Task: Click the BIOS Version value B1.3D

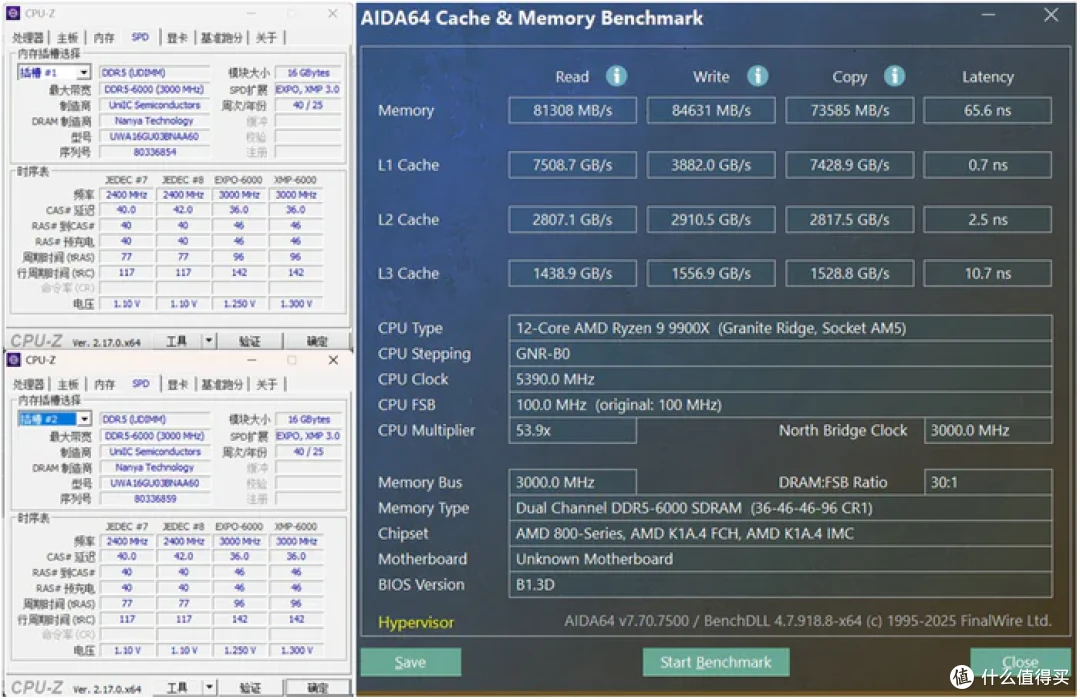Action: [x=780, y=584]
